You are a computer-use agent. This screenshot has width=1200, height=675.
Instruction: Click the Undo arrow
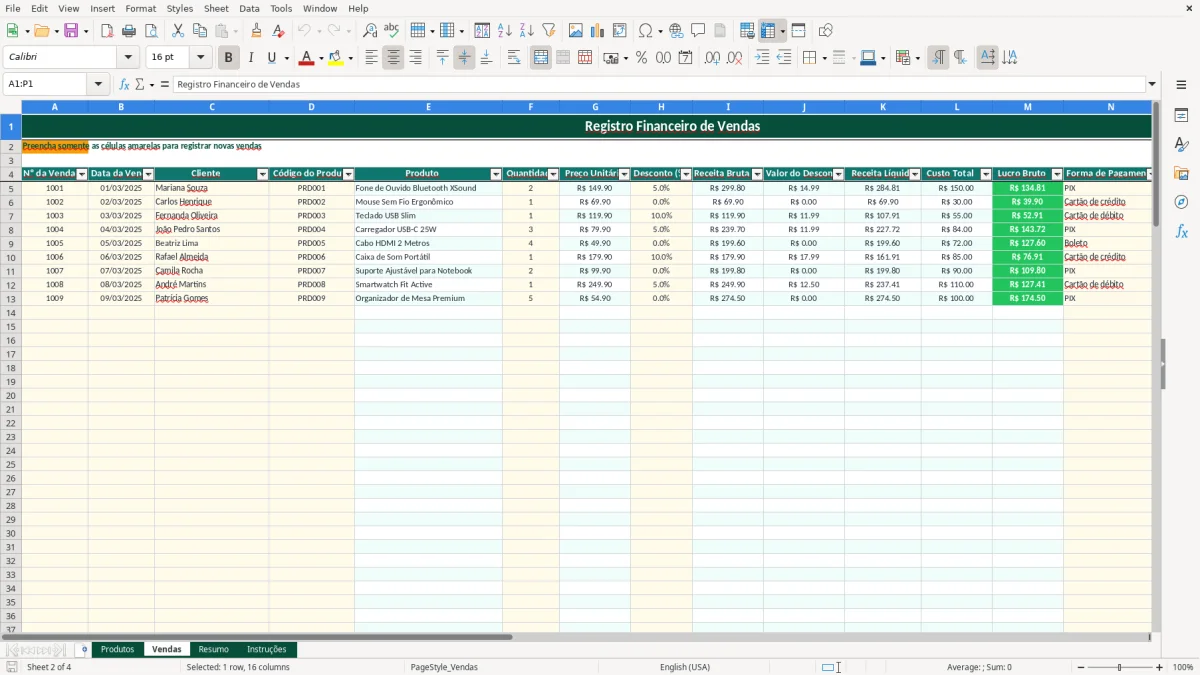[304, 31]
